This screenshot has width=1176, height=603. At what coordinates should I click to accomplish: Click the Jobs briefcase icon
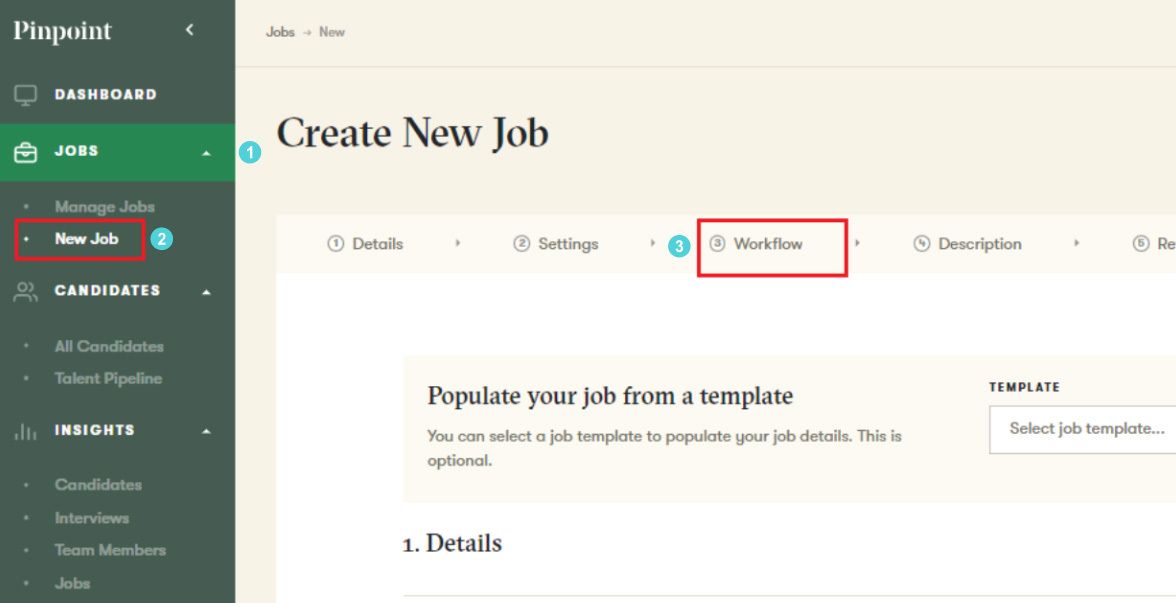(25, 152)
